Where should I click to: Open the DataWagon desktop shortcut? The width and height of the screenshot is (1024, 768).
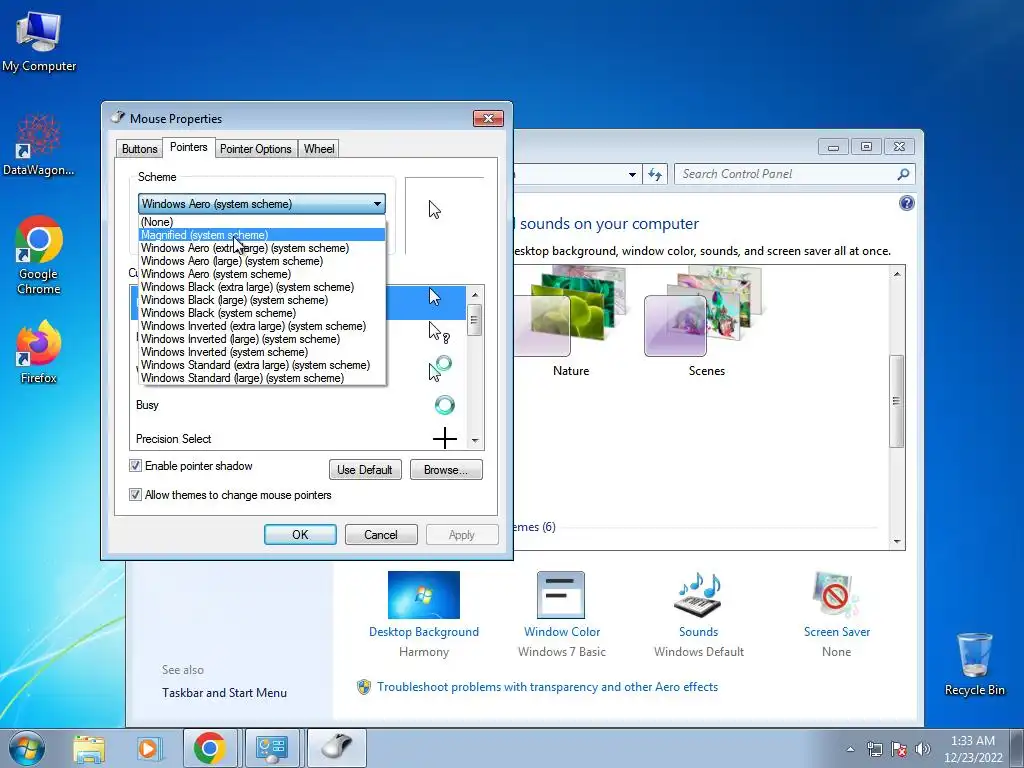coord(39,145)
